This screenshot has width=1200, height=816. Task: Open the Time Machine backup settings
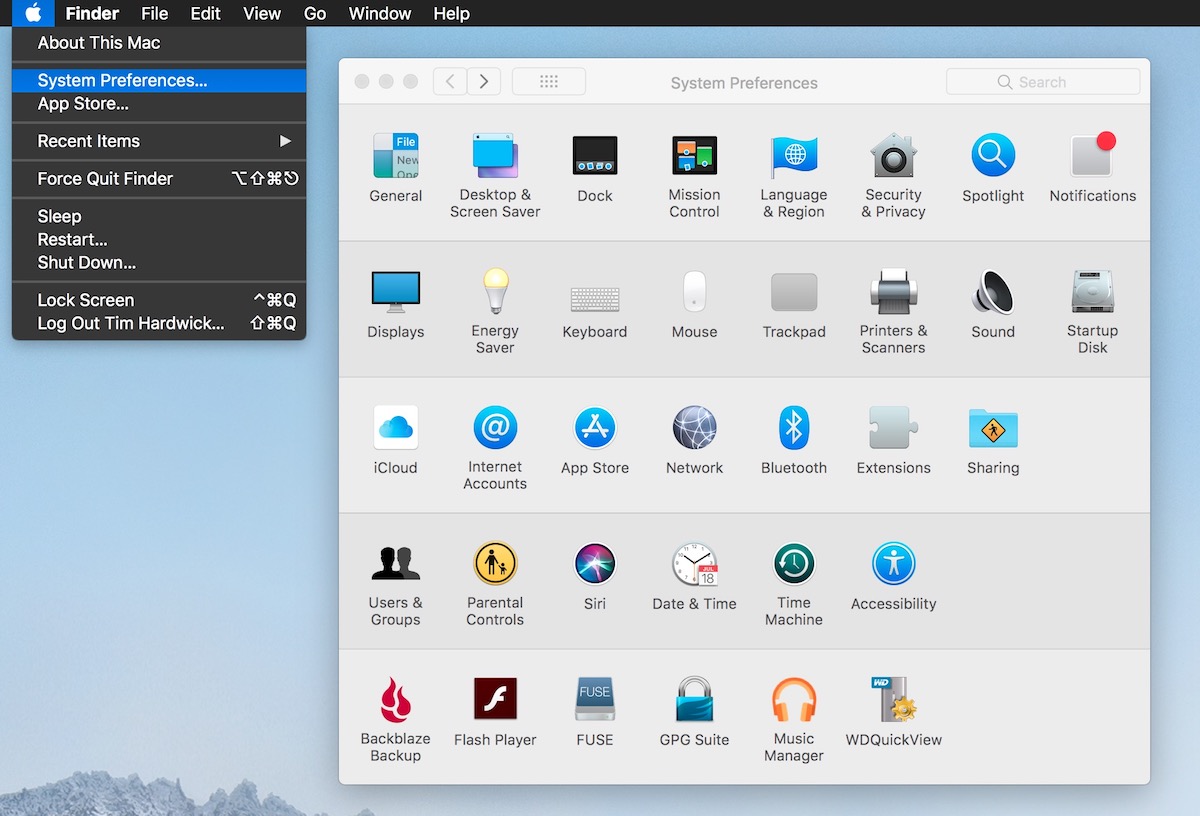(793, 565)
